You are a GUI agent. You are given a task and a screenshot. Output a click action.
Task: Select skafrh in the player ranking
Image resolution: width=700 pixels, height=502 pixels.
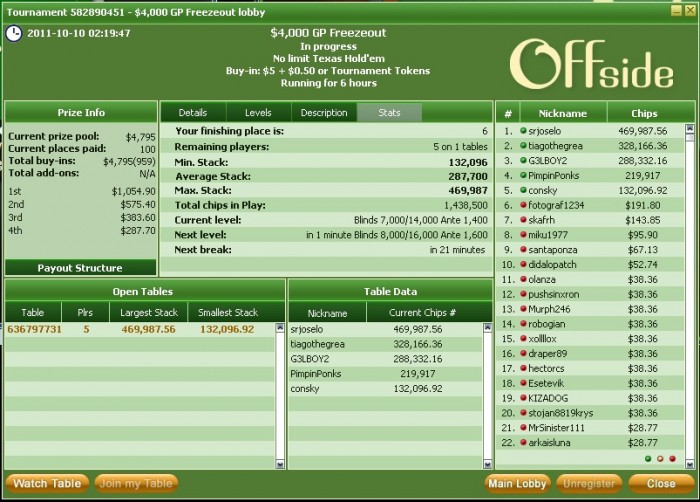coord(590,220)
